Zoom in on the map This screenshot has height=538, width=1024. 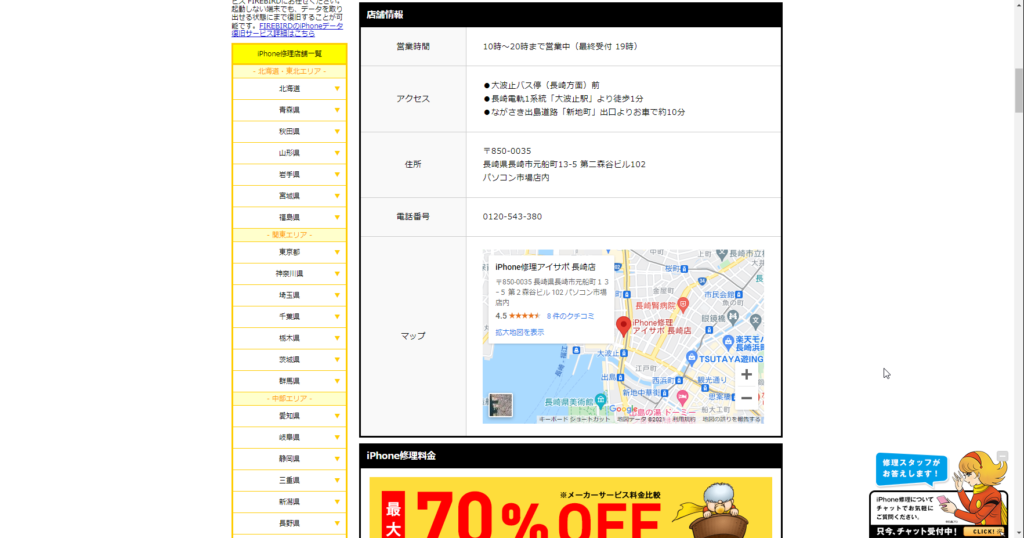click(746, 375)
